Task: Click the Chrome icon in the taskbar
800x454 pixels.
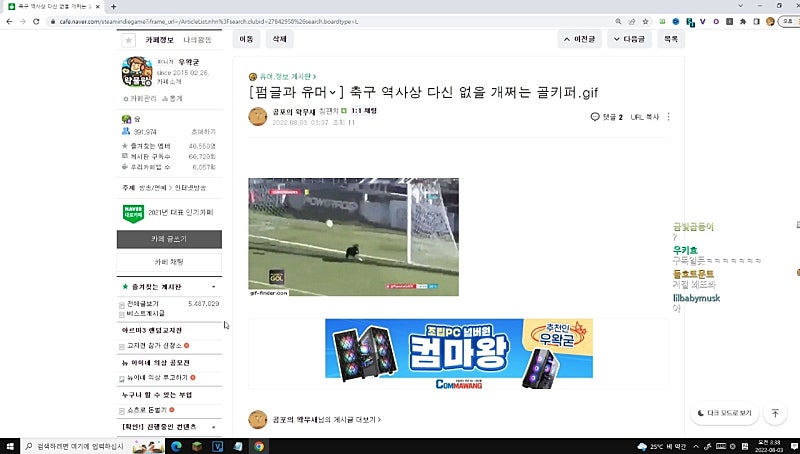Action: pos(259,446)
